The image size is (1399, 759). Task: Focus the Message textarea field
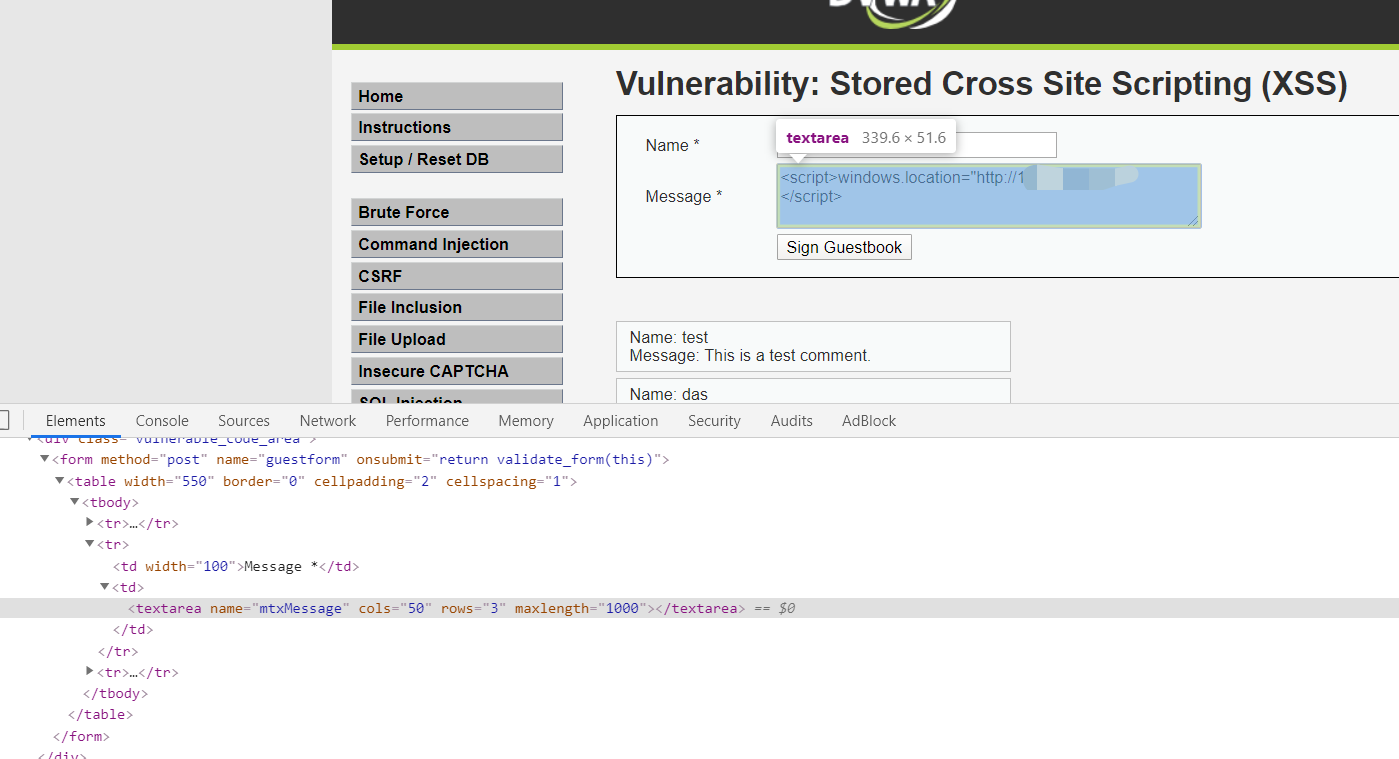(989, 196)
